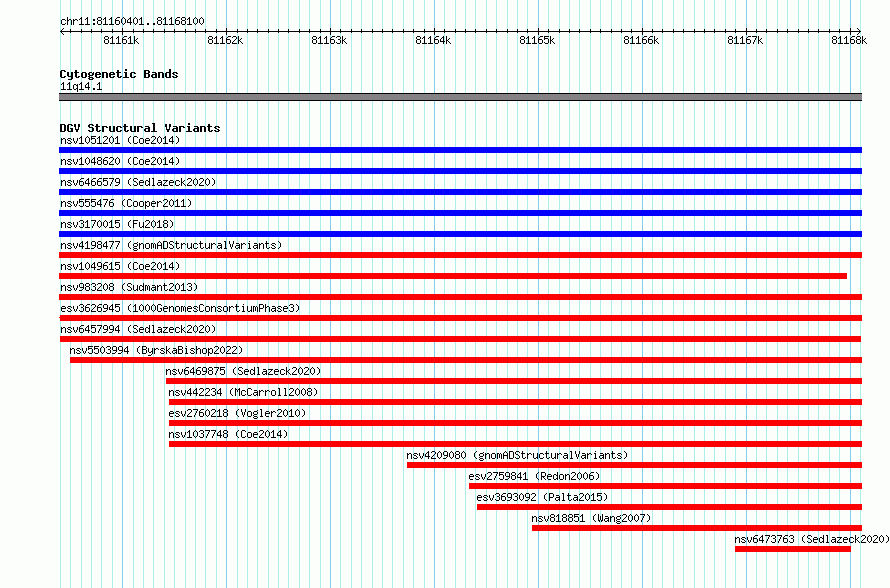The image size is (890, 588).
Task: Open the esv2760218 (Vogler2010) label
Action: pyautogui.click(x=237, y=413)
